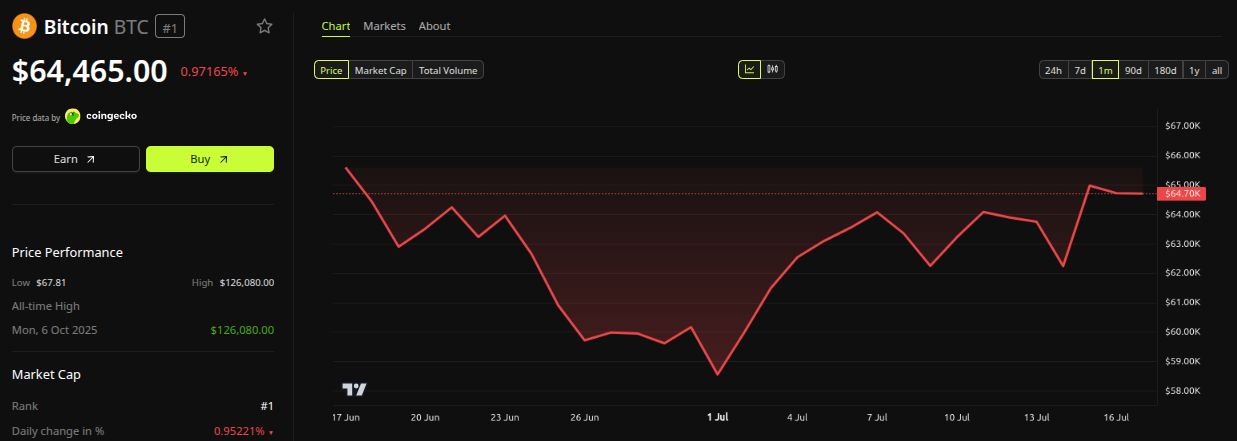Click the #1 rank badge beside BTC
The image size is (1237, 441).
point(170,27)
